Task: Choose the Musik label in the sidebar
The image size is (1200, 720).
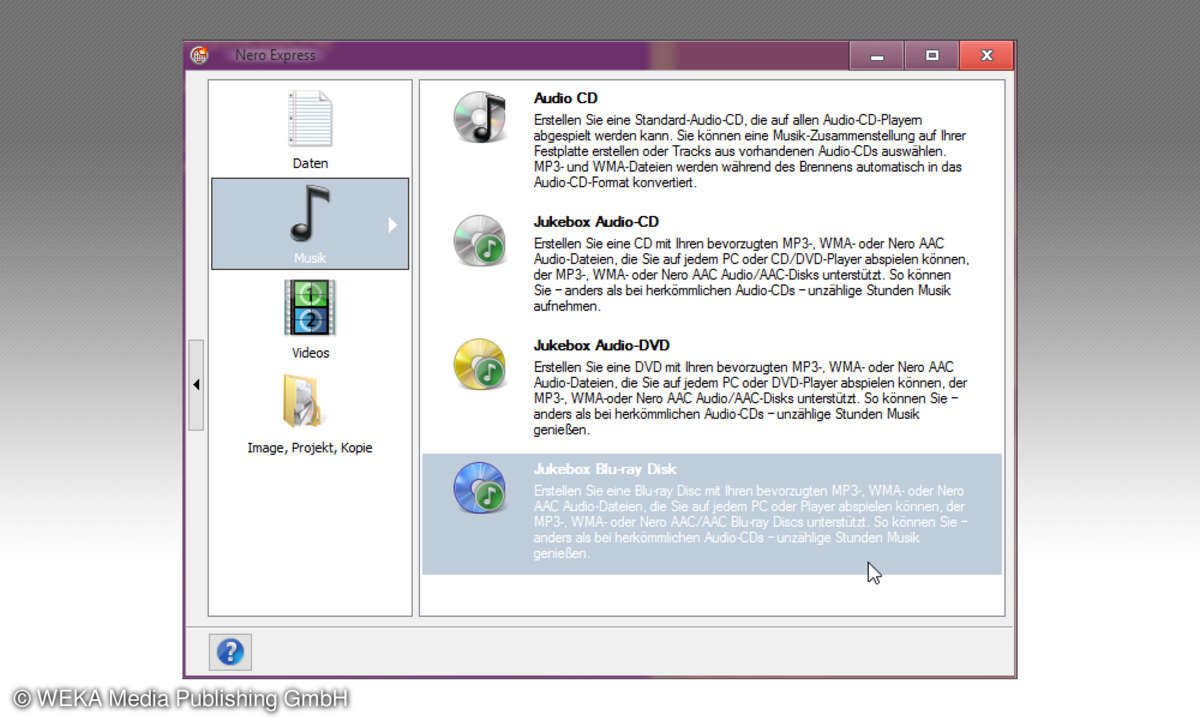Action: [310, 258]
